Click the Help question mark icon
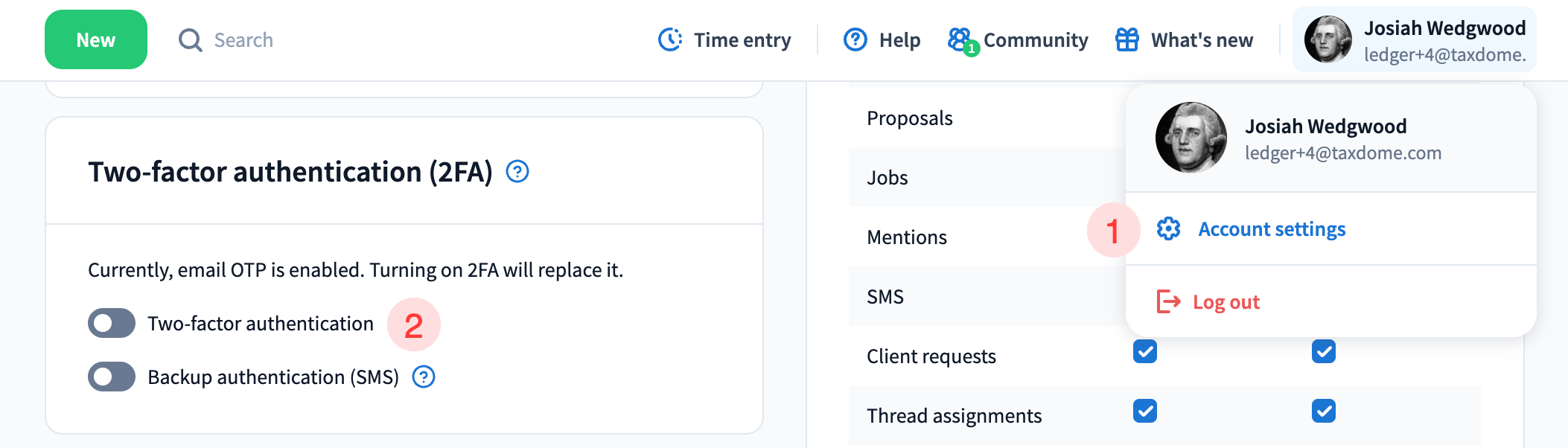 pyautogui.click(x=855, y=39)
